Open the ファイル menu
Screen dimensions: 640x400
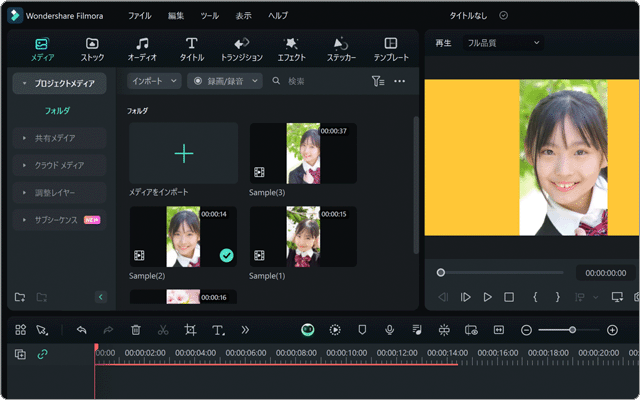[x=140, y=16]
